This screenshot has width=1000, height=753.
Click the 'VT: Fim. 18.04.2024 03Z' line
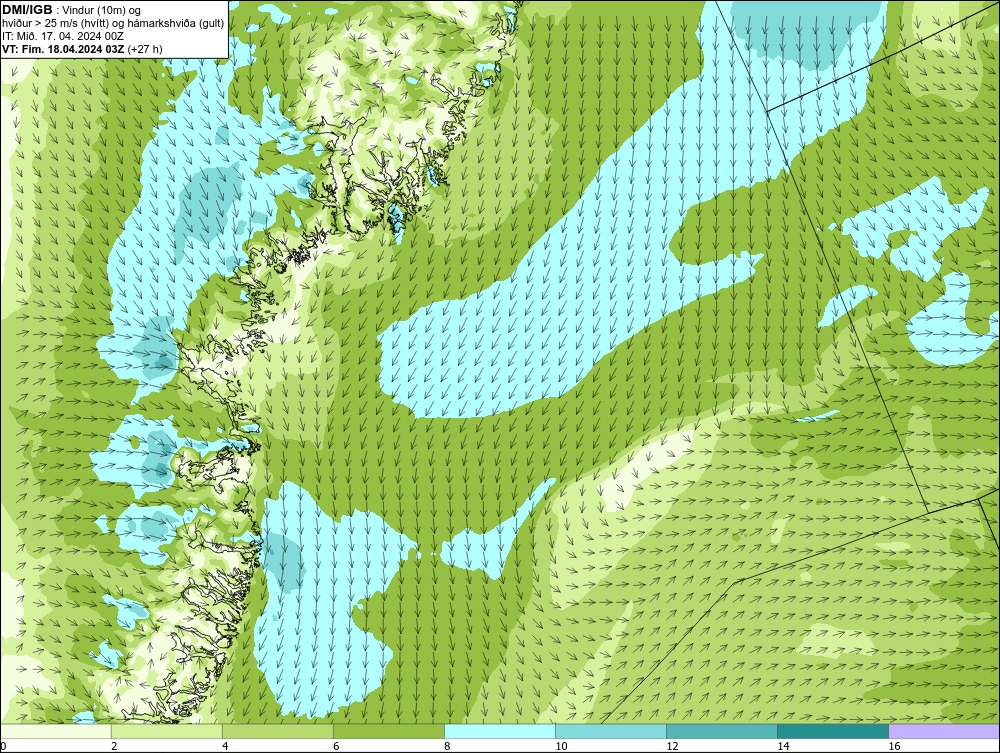(x=63, y=49)
